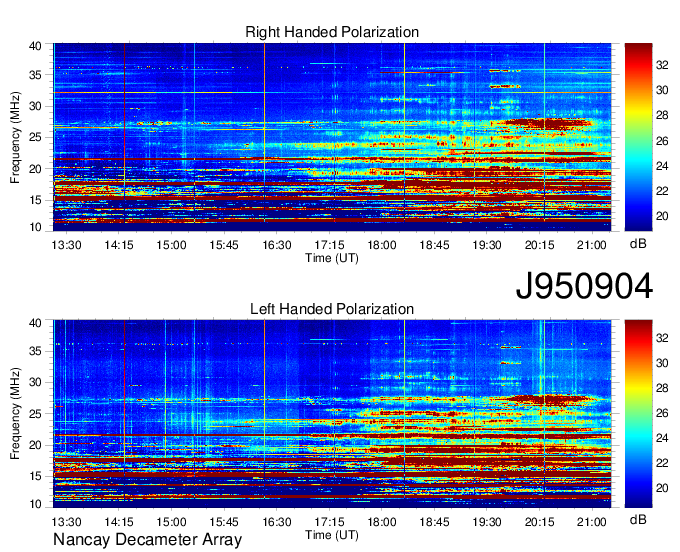Click the 35 MHz frequency tick on right-handed plot
Screen dimensions: 680x552
35,75
